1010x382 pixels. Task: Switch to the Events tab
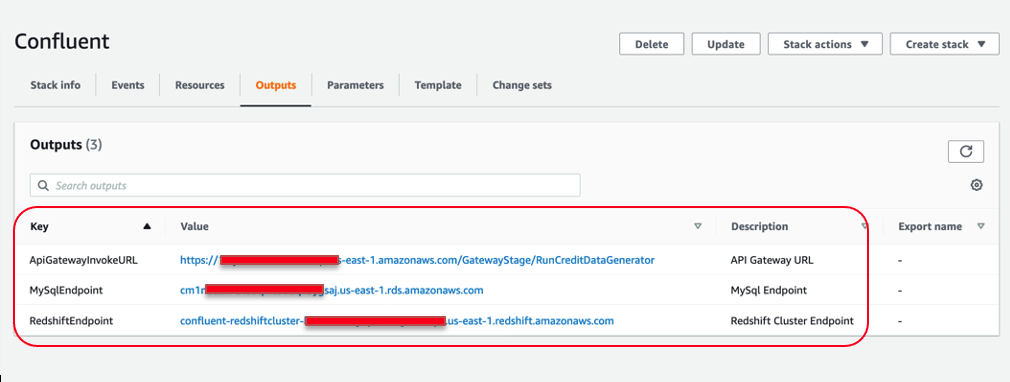point(128,85)
